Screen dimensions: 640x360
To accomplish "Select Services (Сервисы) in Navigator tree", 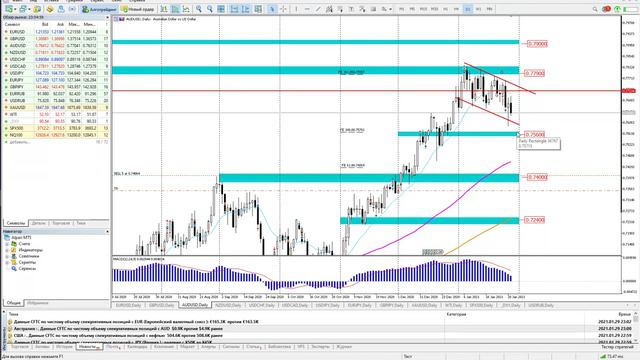I will (27, 269).
